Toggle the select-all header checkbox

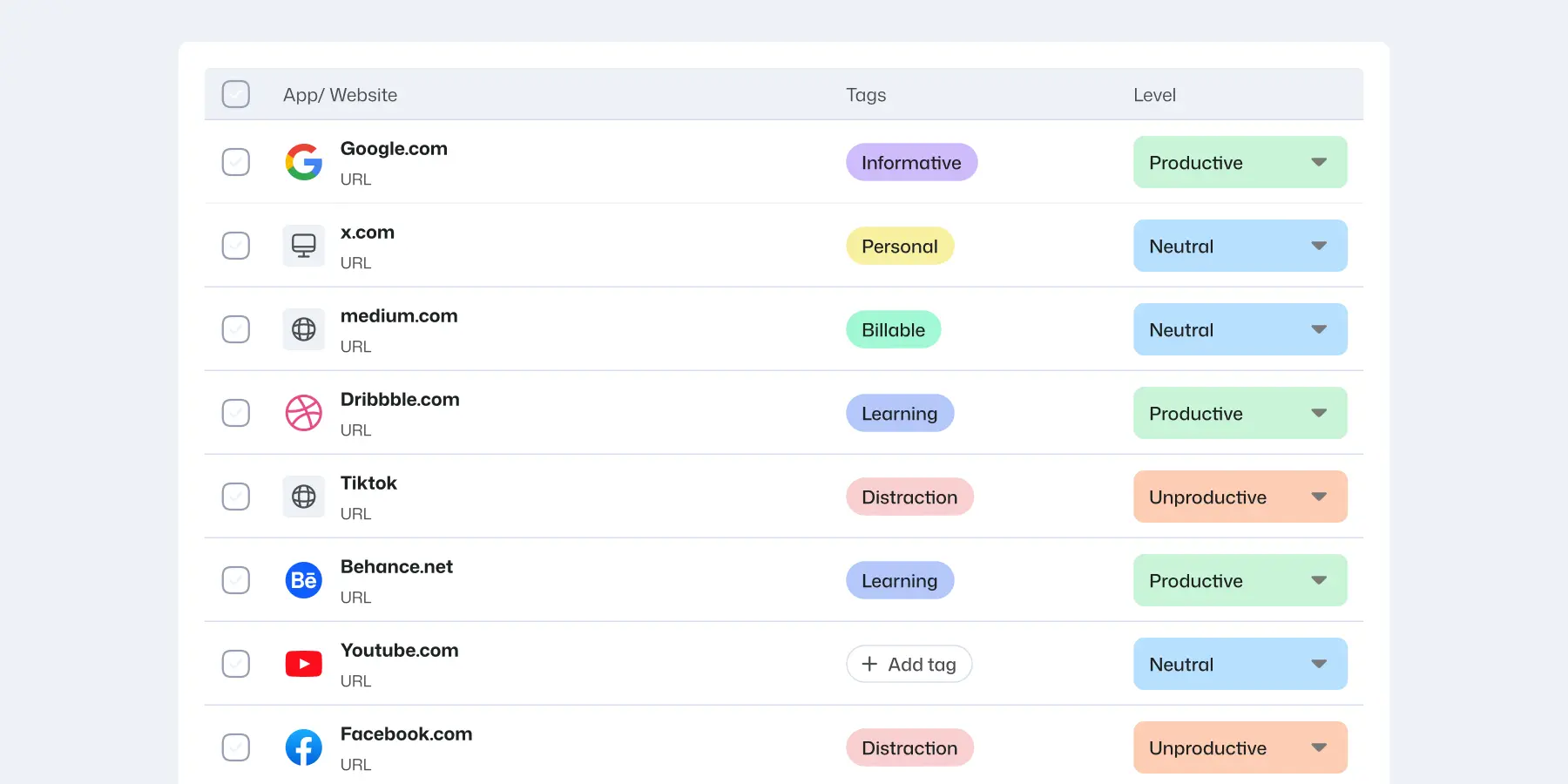pyautogui.click(x=236, y=94)
